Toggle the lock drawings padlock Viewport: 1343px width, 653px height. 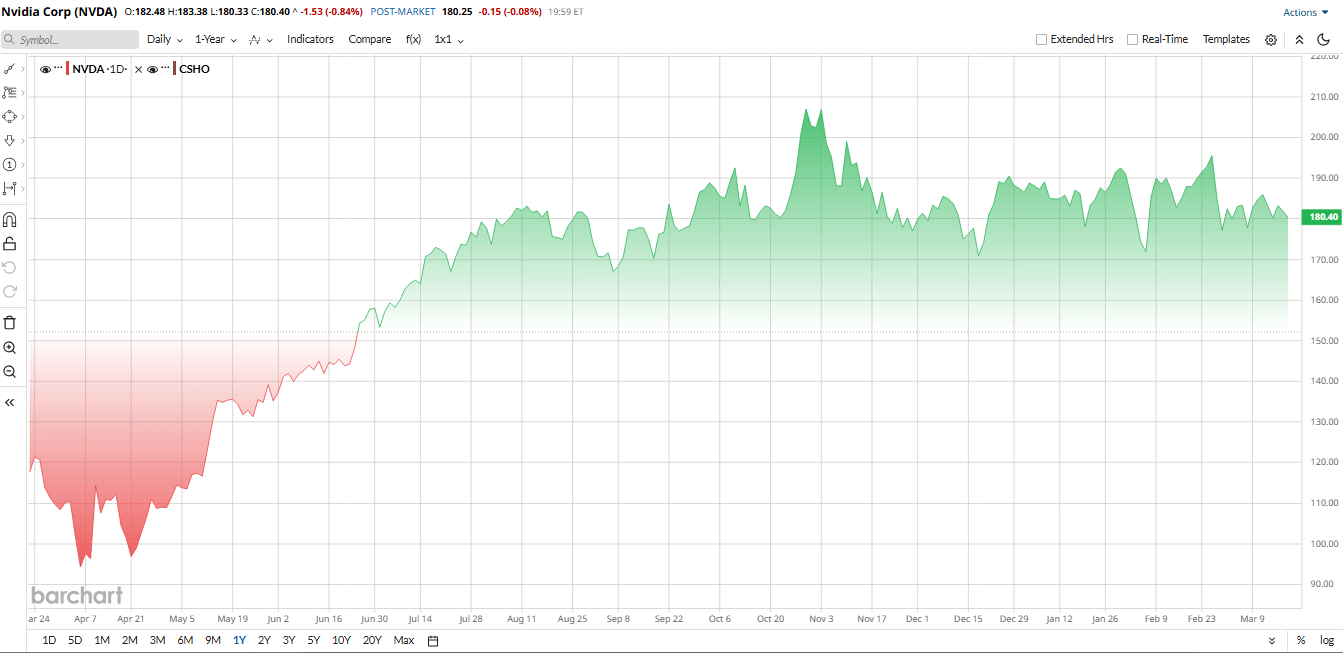(x=10, y=243)
